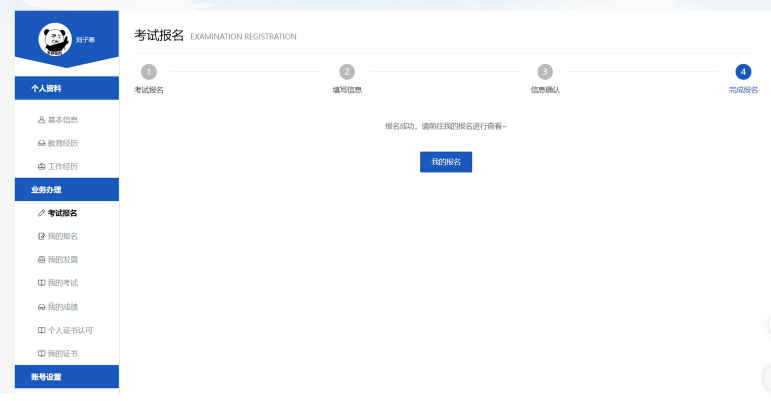Open 基本信息 in the sidebar

pyautogui.click(x=62, y=120)
